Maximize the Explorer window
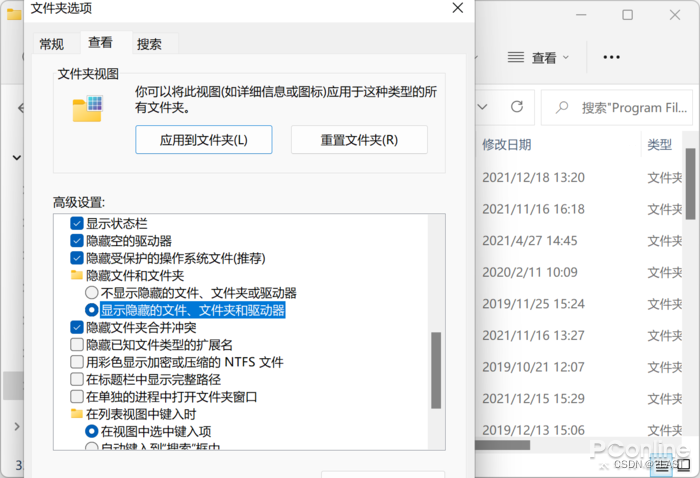Viewport: 700px width, 478px height. coord(627,15)
